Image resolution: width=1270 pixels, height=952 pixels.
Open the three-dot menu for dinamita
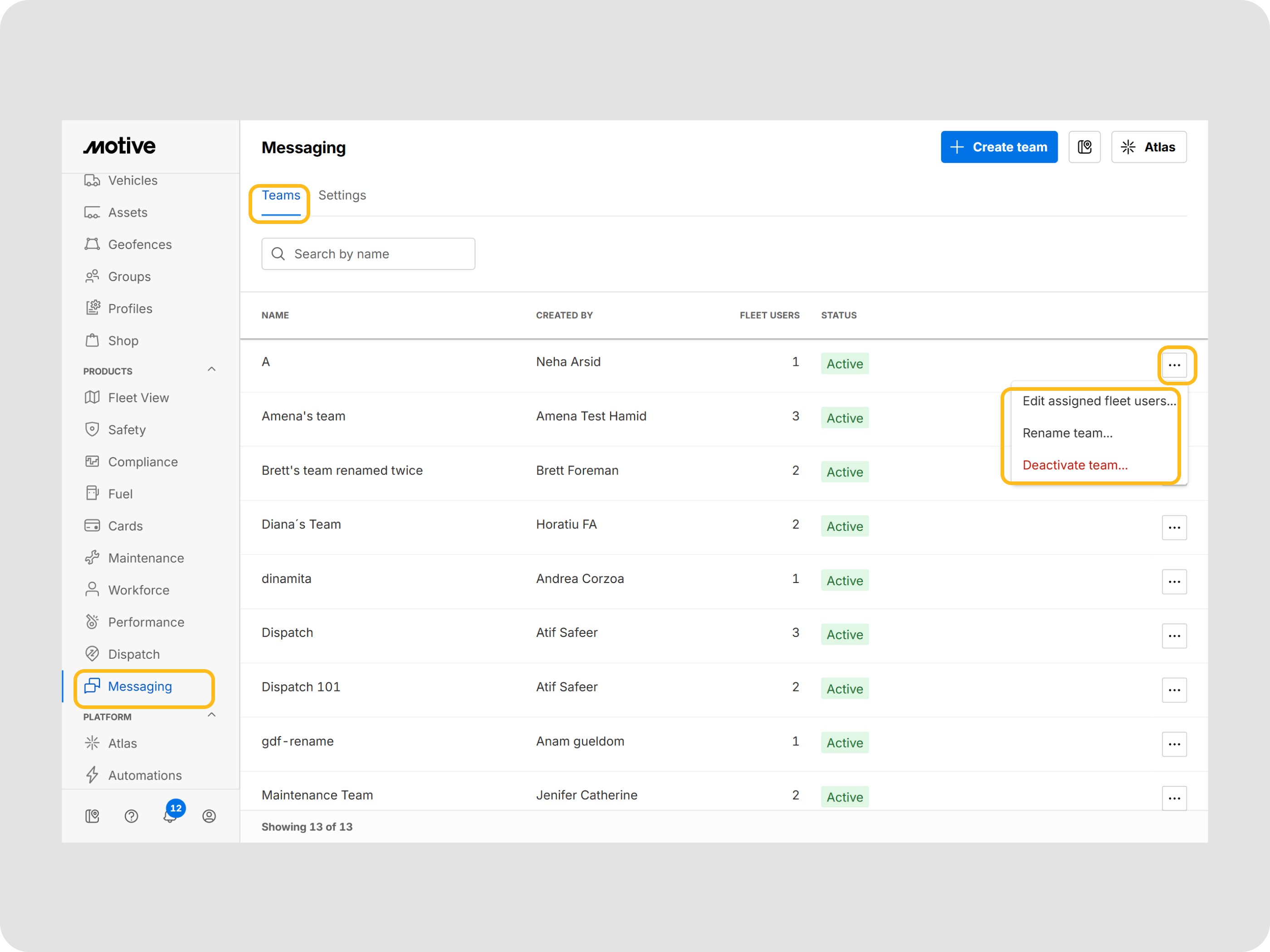pyautogui.click(x=1175, y=582)
